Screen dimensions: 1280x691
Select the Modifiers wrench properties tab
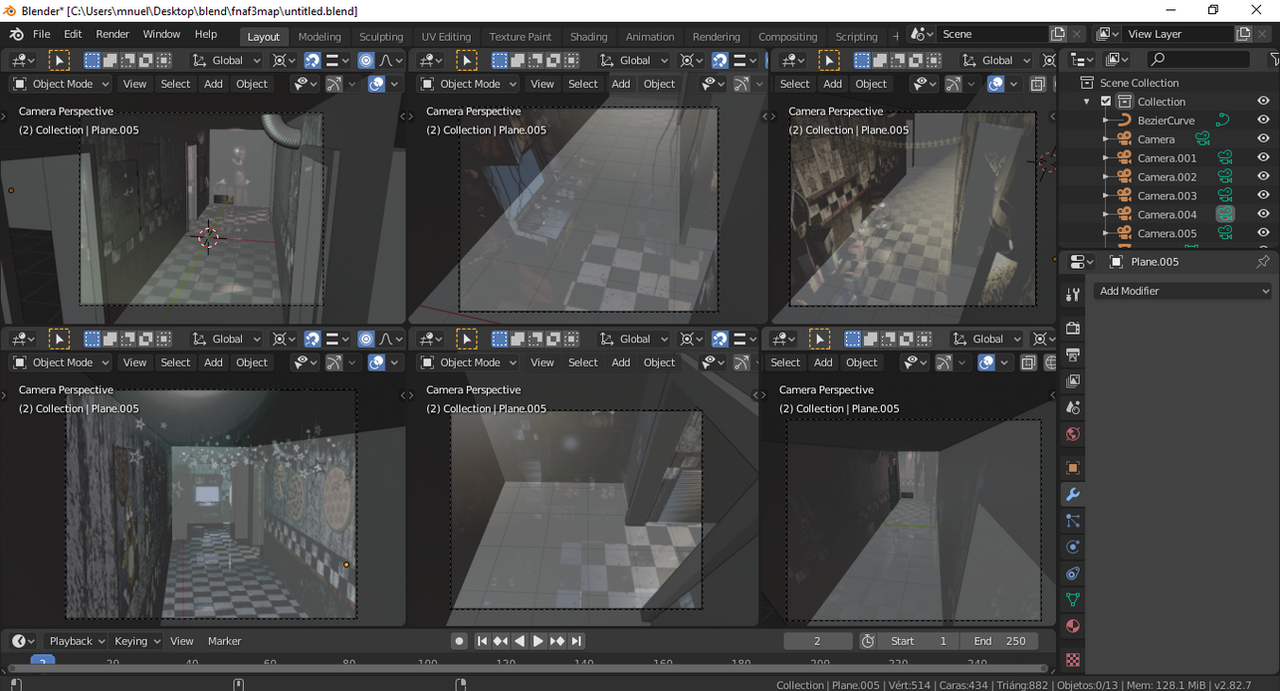click(1073, 495)
